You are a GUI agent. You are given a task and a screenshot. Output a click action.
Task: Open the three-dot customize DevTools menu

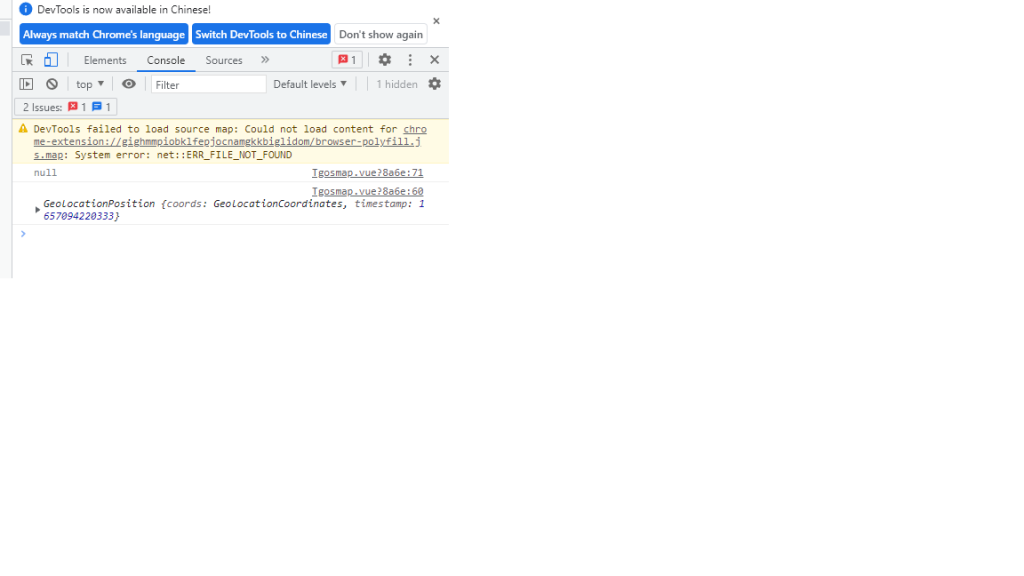pyautogui.click(x=410, y=59)
